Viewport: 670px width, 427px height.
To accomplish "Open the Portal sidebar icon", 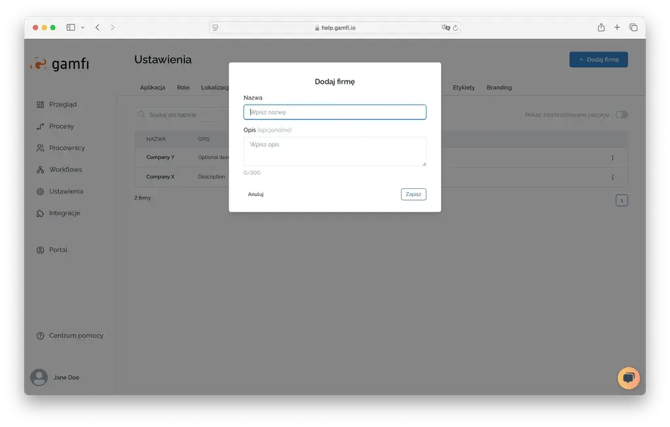I will pos(40,249).
